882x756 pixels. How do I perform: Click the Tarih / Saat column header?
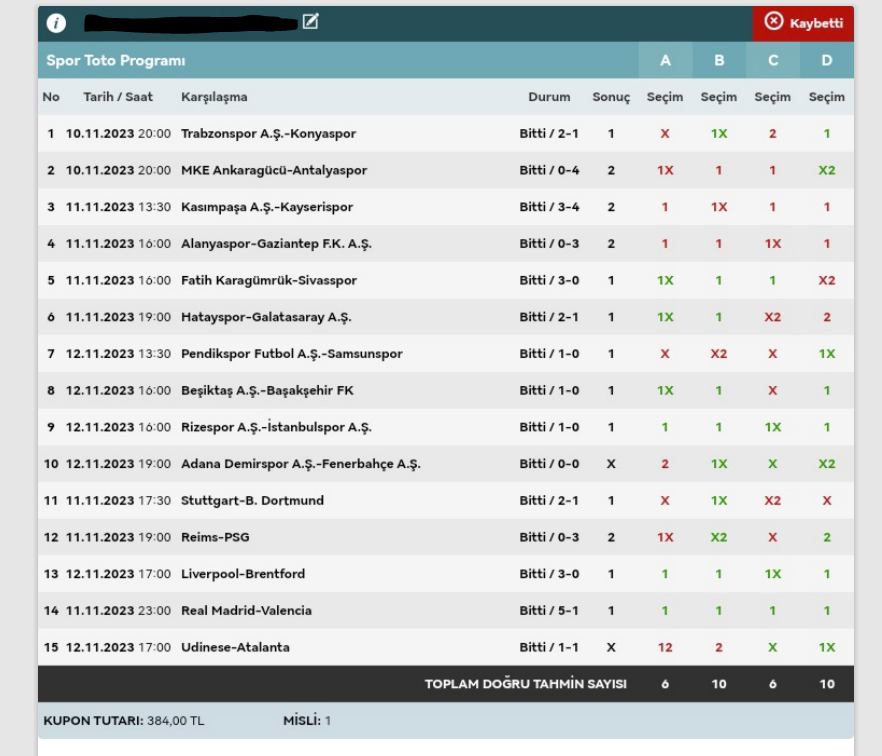[x=116, y=97]
